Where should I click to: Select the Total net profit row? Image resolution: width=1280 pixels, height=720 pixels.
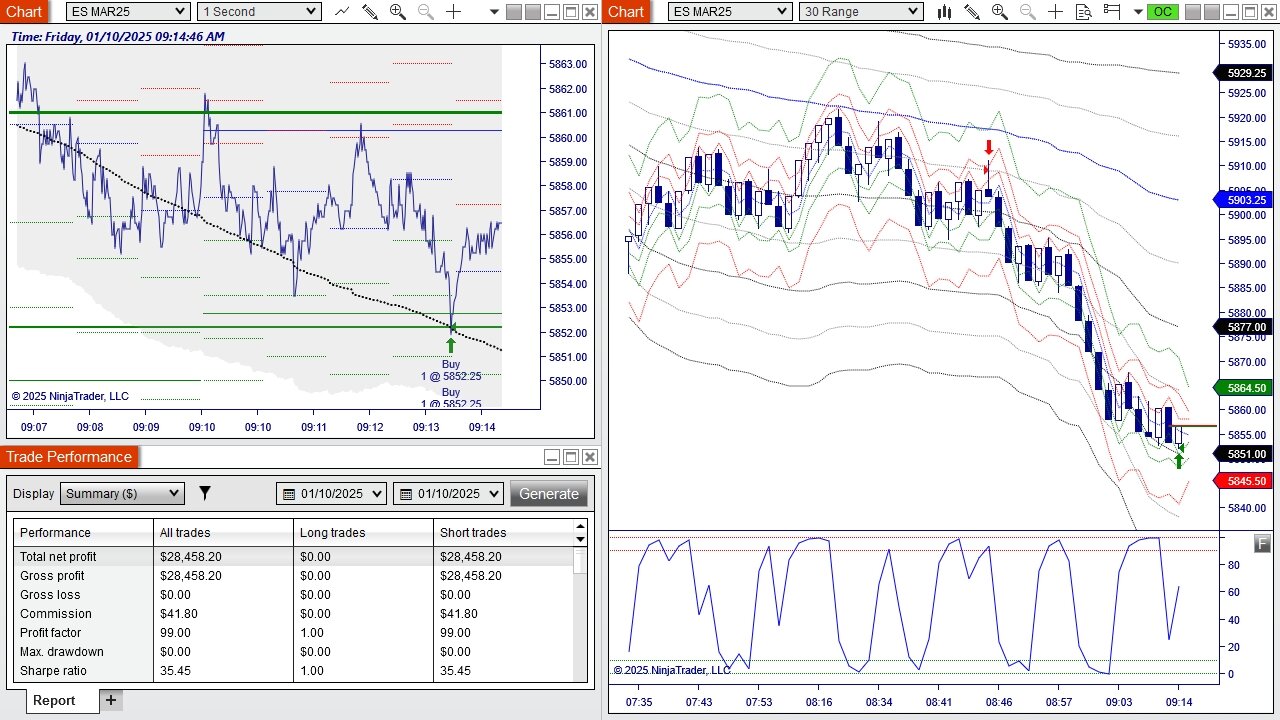point(294,556)
